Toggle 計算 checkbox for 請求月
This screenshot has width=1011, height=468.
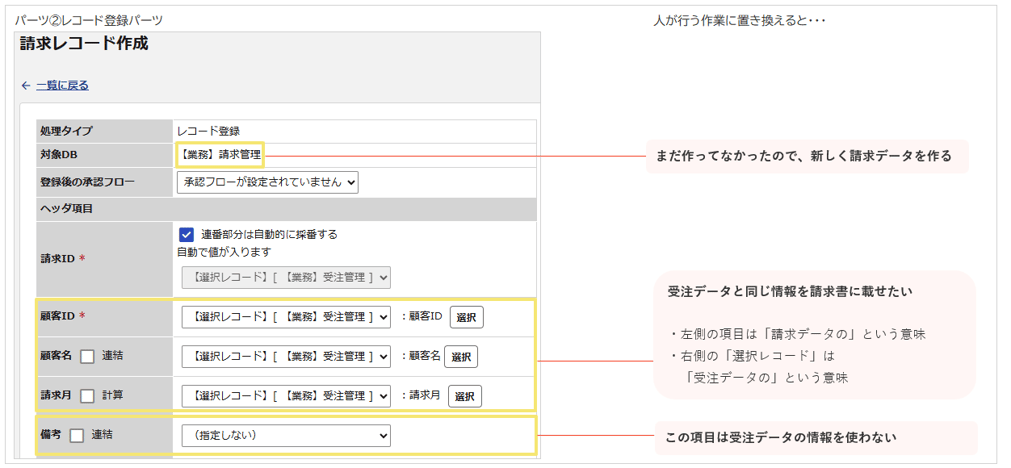pos(88,396)
